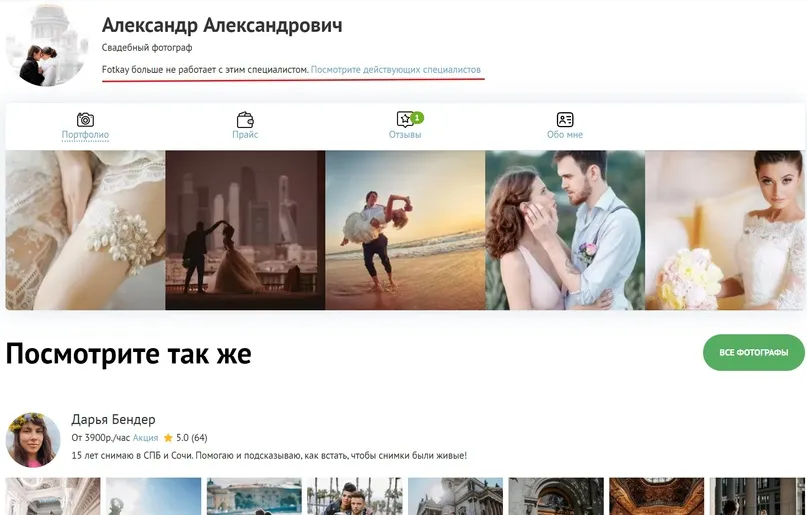
Task: Open Дарья's ornate golden ceiling photo
Action: pos(657,496)
